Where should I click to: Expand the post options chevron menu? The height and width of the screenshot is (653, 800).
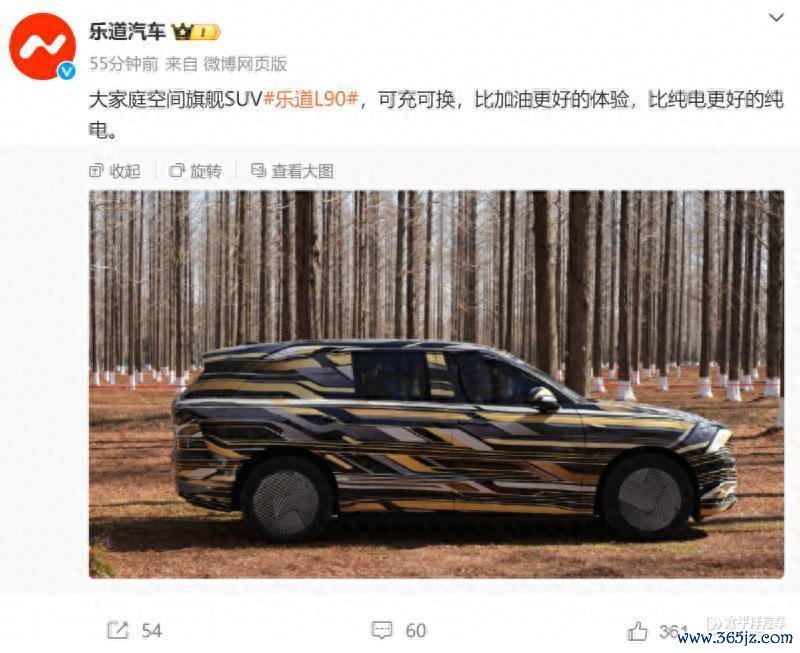pos(776,18)
